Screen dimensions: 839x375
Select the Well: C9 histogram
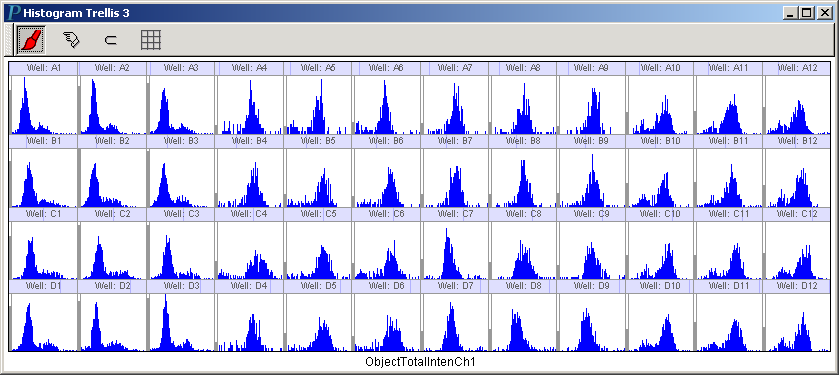[592, 250]
